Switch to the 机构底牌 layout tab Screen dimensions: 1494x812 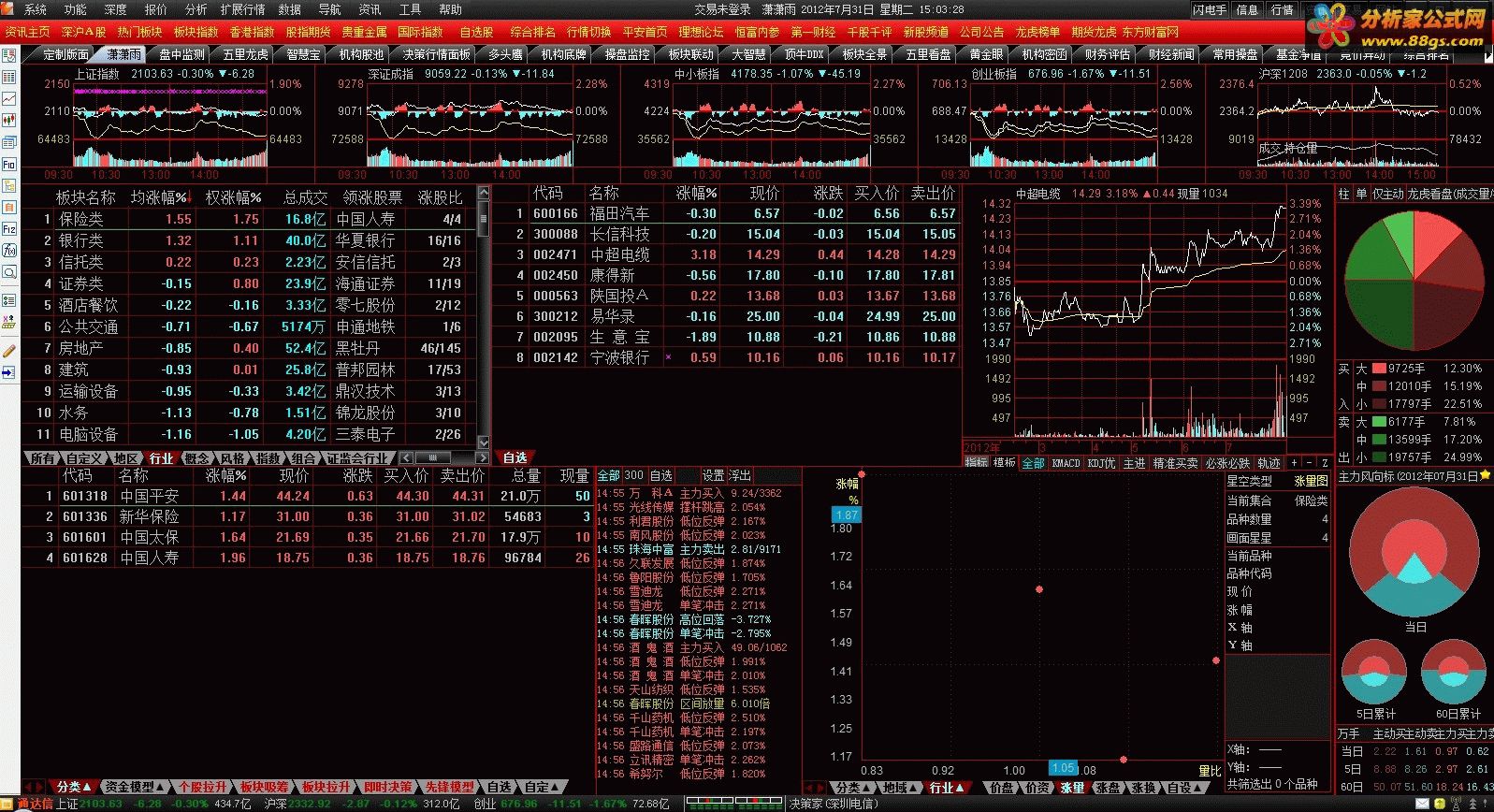[x=563, y=54]
